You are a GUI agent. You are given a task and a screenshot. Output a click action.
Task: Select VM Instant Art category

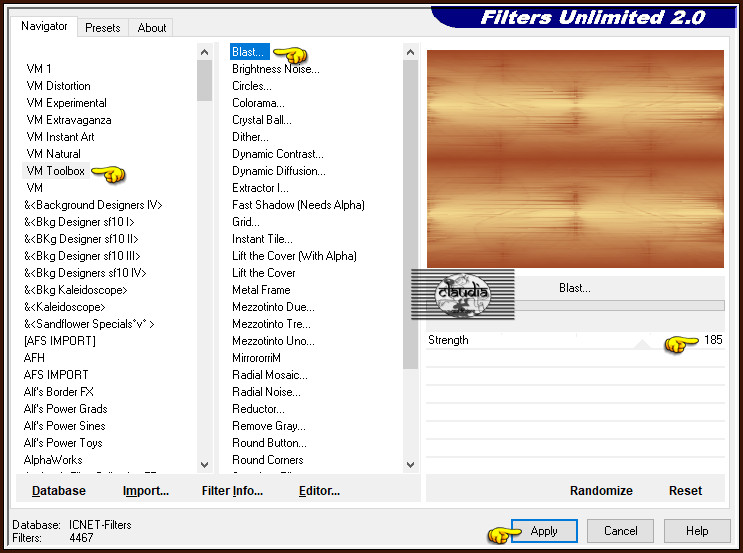(x=60, y=137)
